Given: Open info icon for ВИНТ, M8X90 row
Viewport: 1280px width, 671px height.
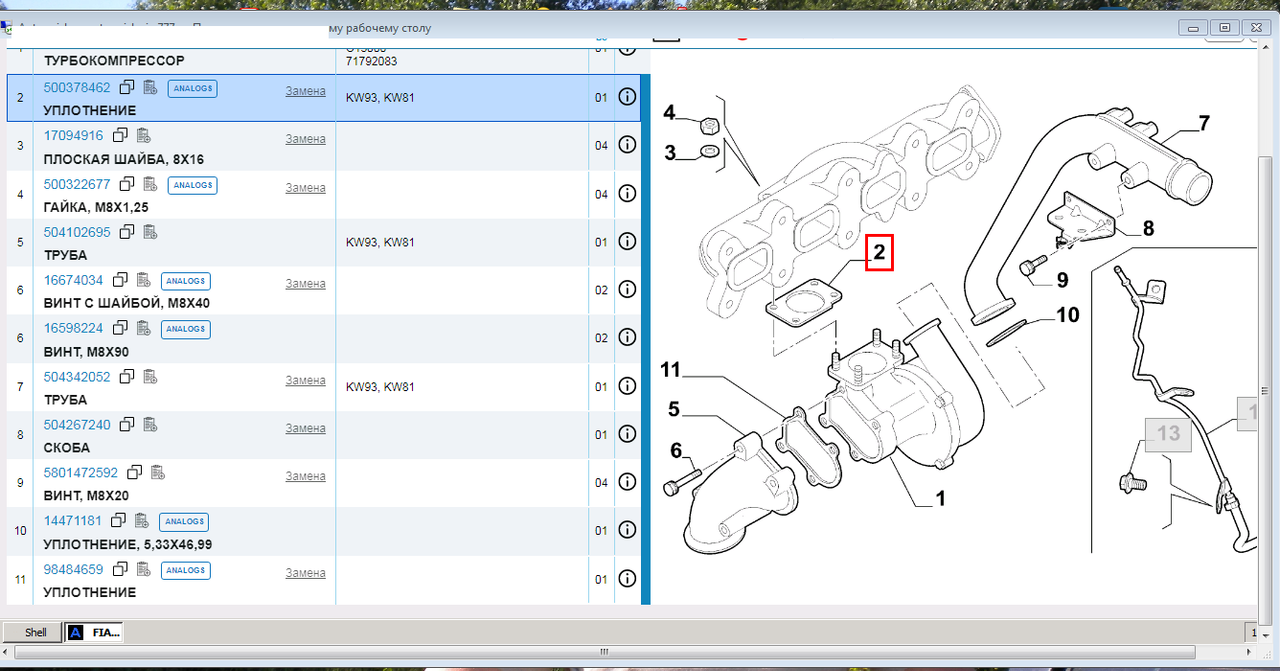Looking at the screenshot, I should click(627, 338).
